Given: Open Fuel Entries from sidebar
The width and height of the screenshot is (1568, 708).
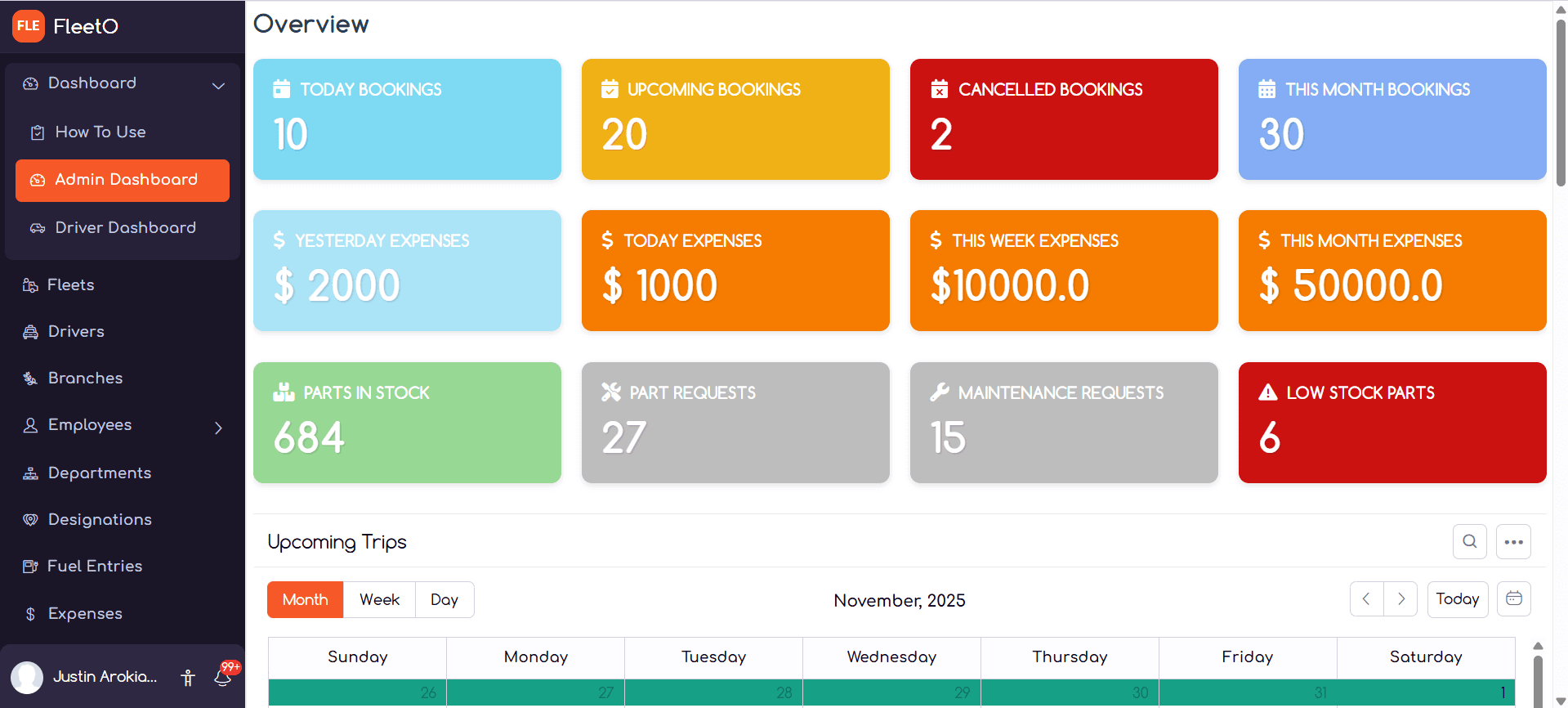Looking at the screenshot, I should (95, 566).
